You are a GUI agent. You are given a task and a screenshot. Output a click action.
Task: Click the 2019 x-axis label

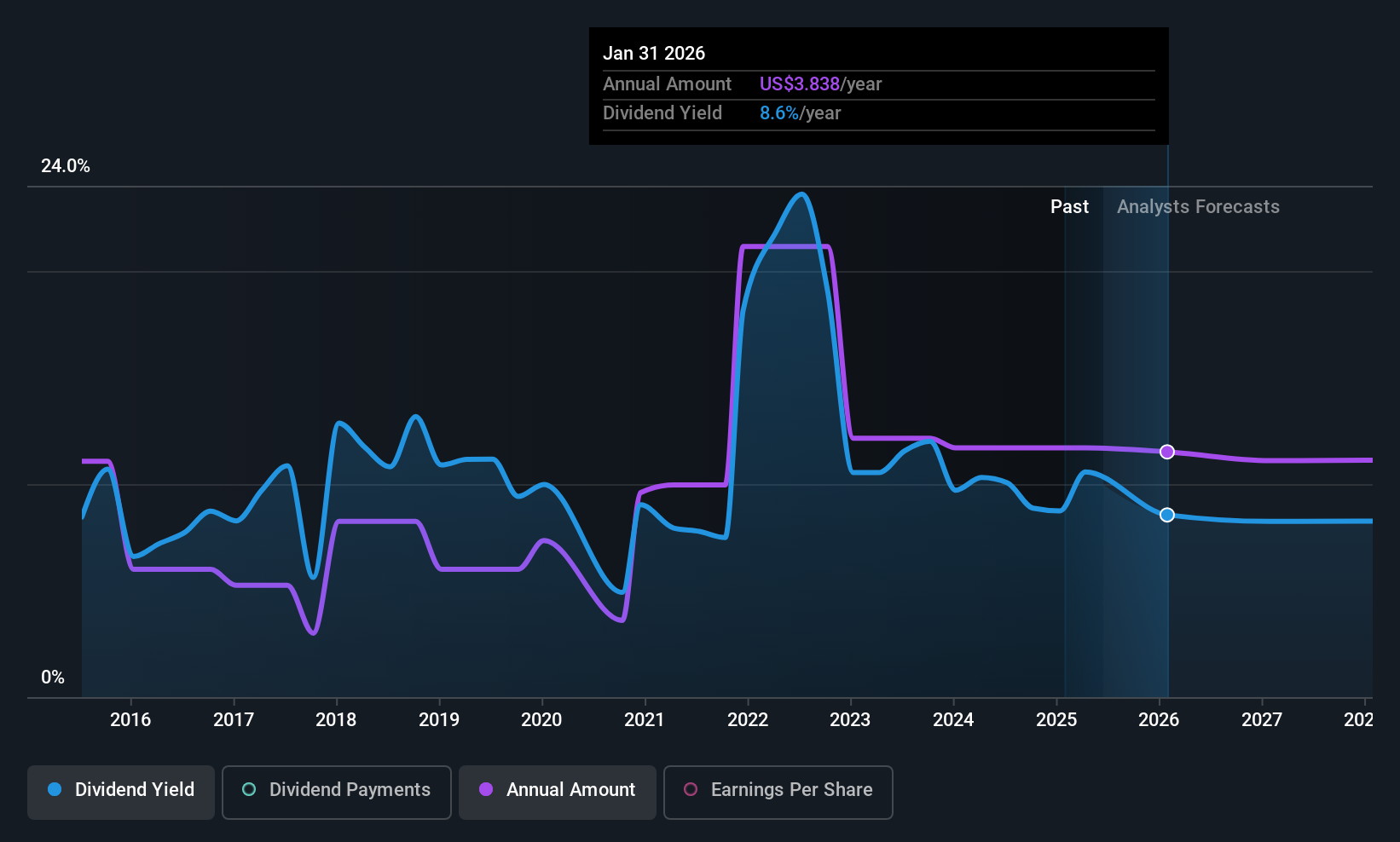pos(439,720)
